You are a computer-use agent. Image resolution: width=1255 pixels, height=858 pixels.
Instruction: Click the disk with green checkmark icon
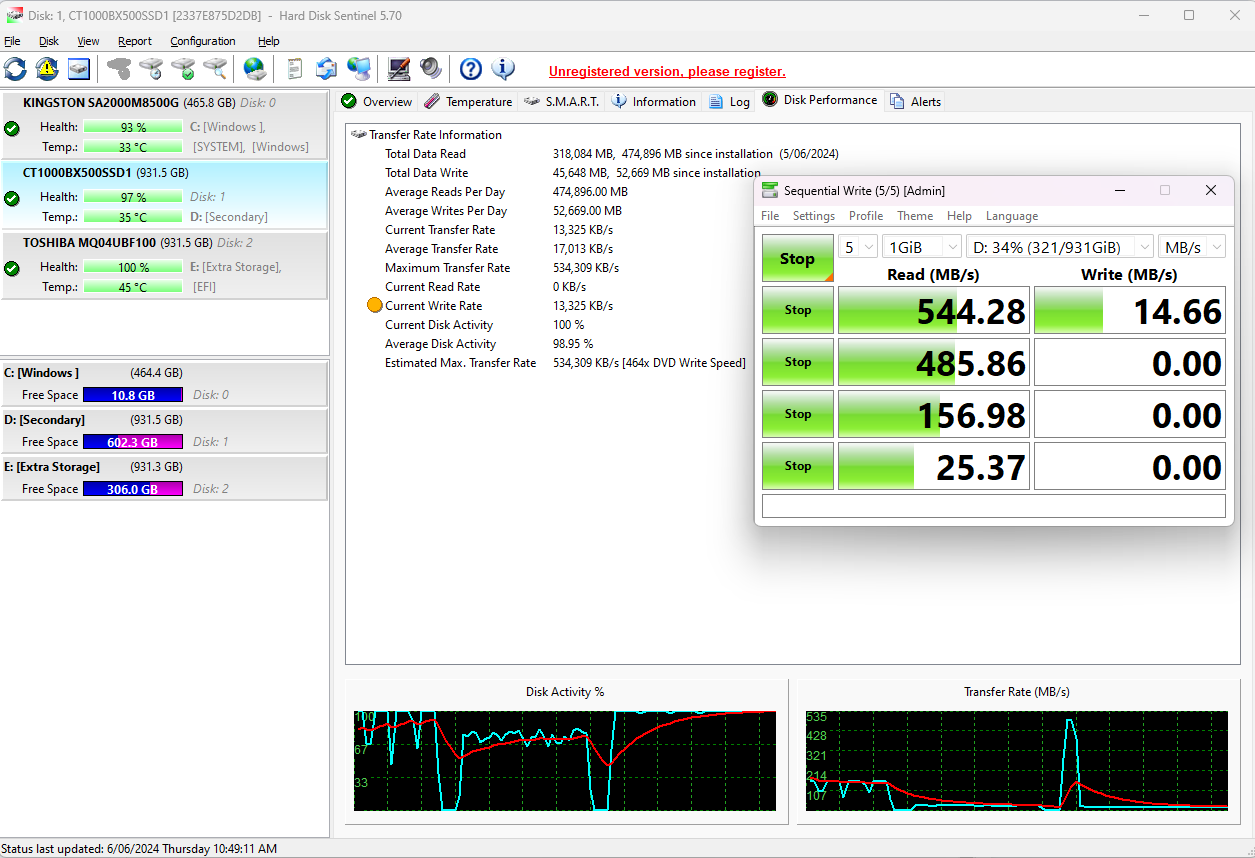(x=183, y=69)
